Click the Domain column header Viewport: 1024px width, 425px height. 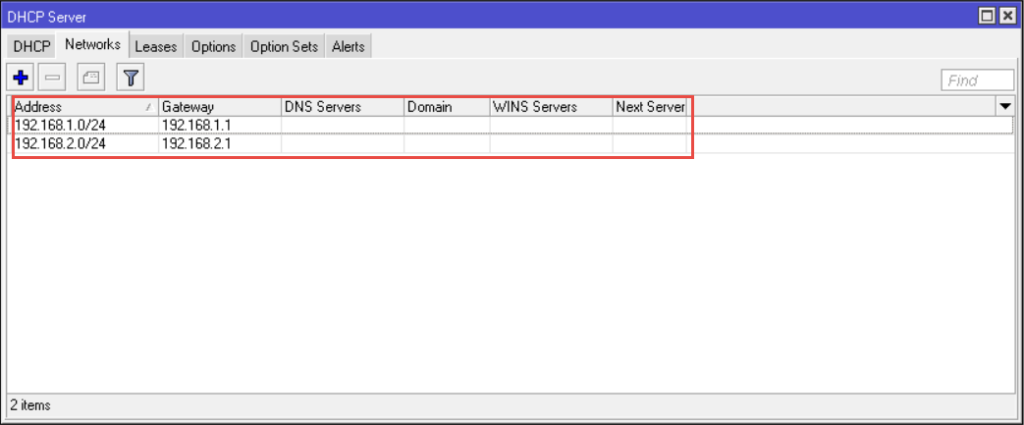tap(447, 107)
